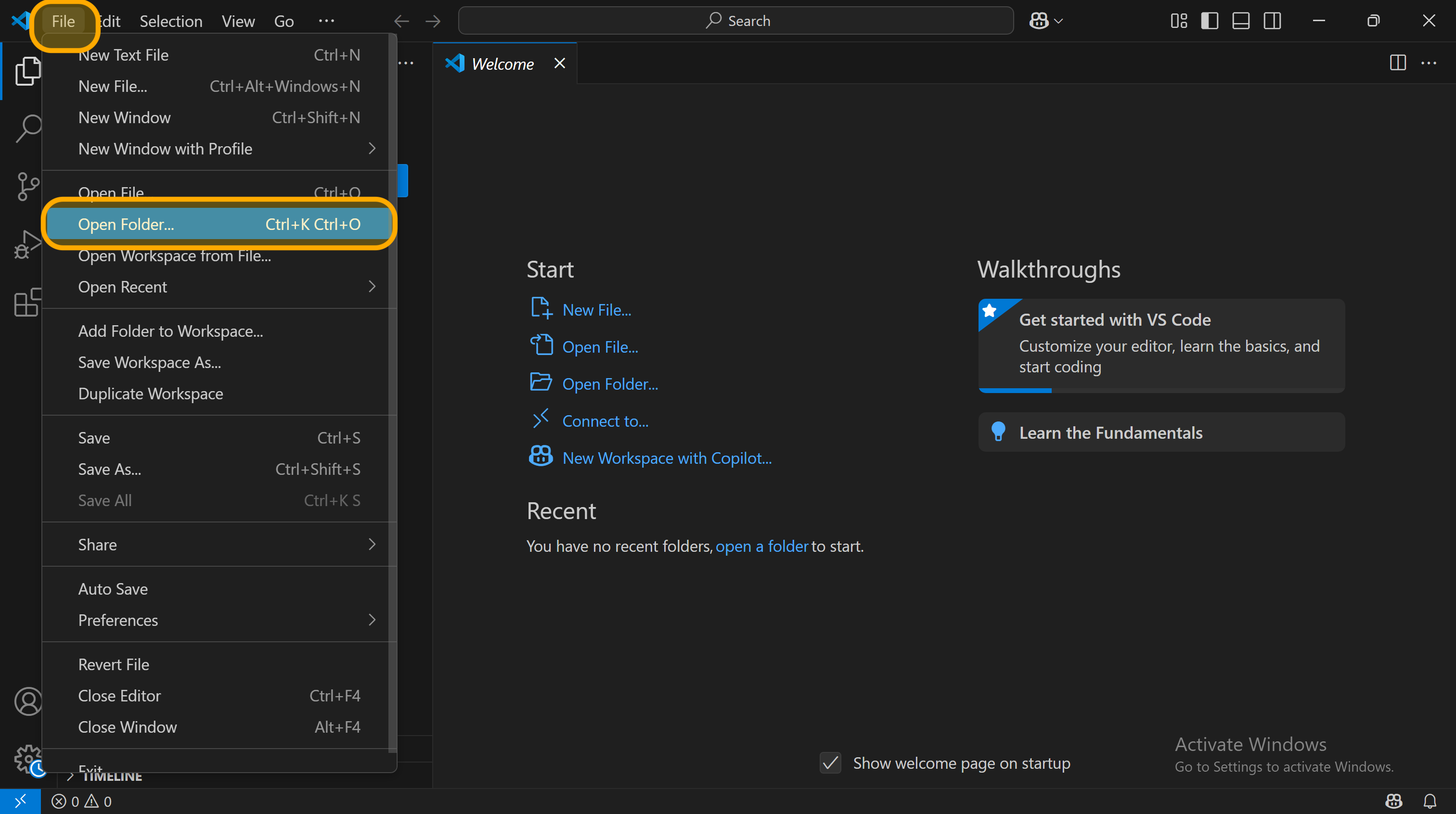Open the View menu
1456x814 pixels.
tap(238, 22)
